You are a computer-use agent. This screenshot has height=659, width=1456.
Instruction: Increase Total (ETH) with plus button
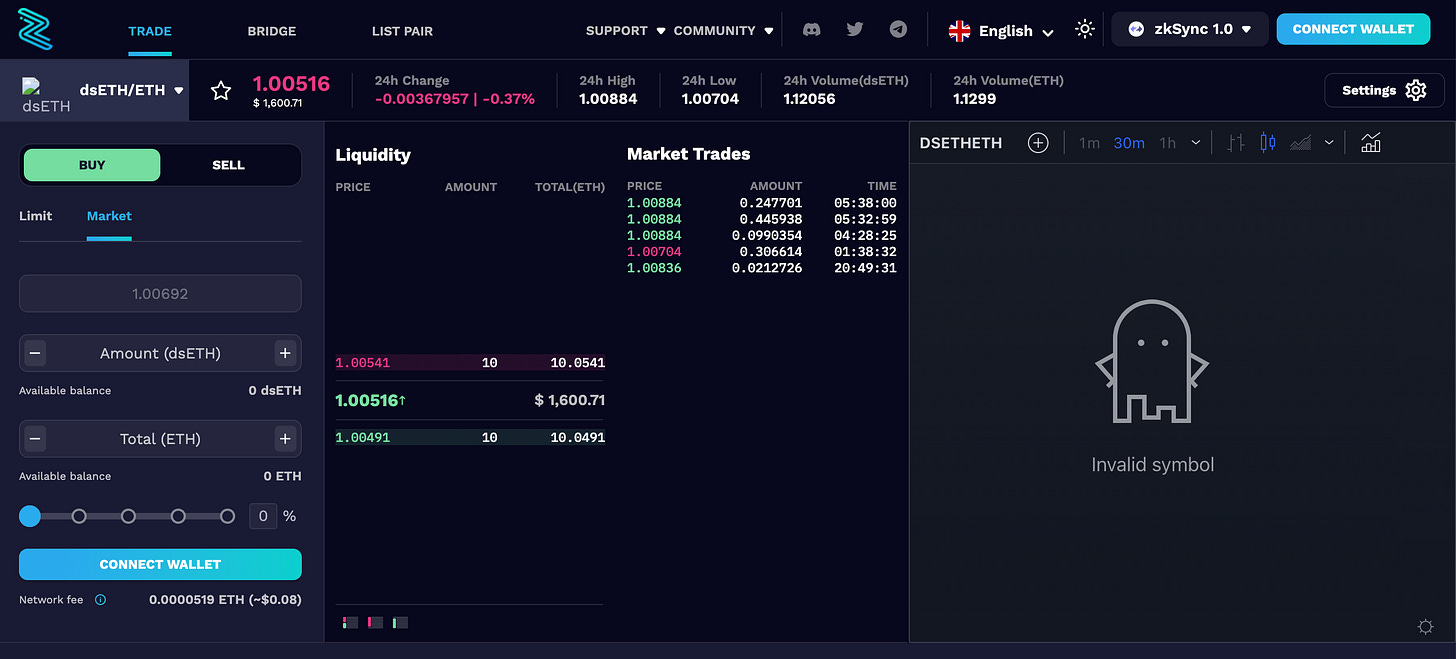click(x=285, y=438)
